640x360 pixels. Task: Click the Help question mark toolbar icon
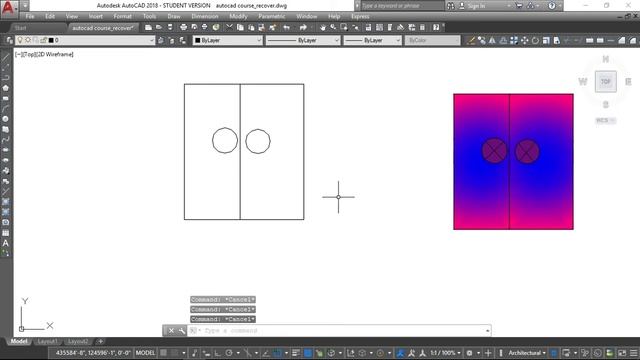[x=436, y=27]
